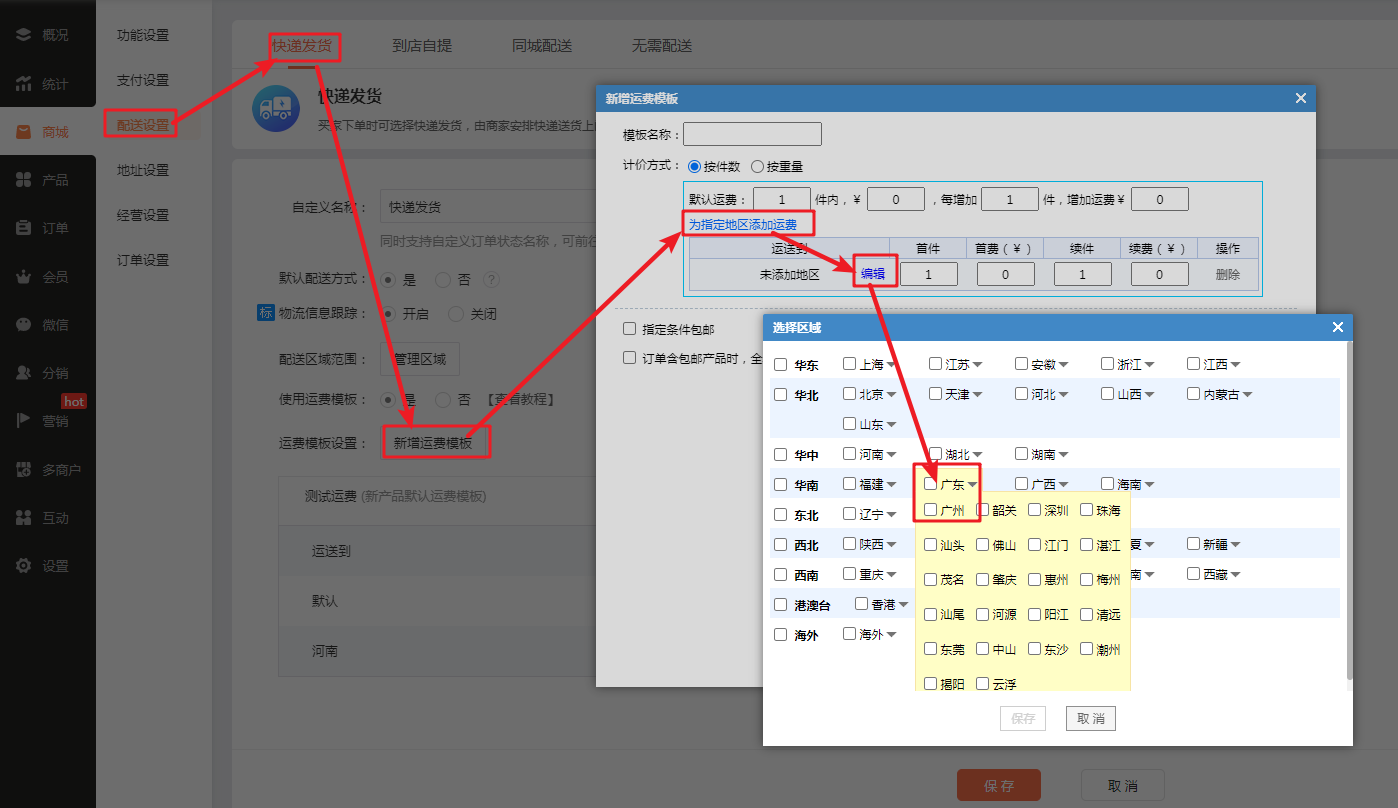Switch to the 快递发货 tab
This screenshot has height=808, width=1398.
click(302, 46)
